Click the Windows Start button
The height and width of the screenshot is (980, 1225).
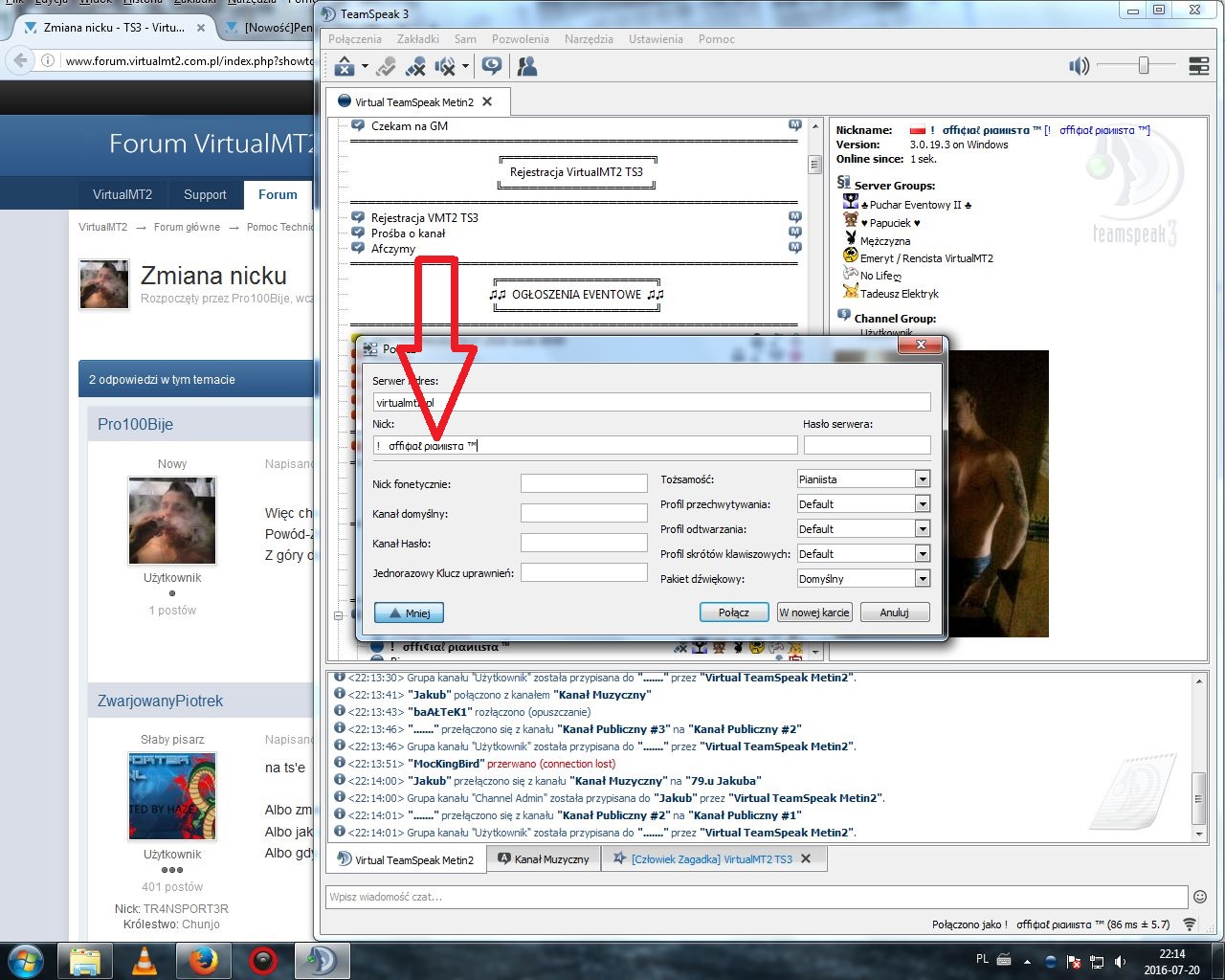[25, 960]
